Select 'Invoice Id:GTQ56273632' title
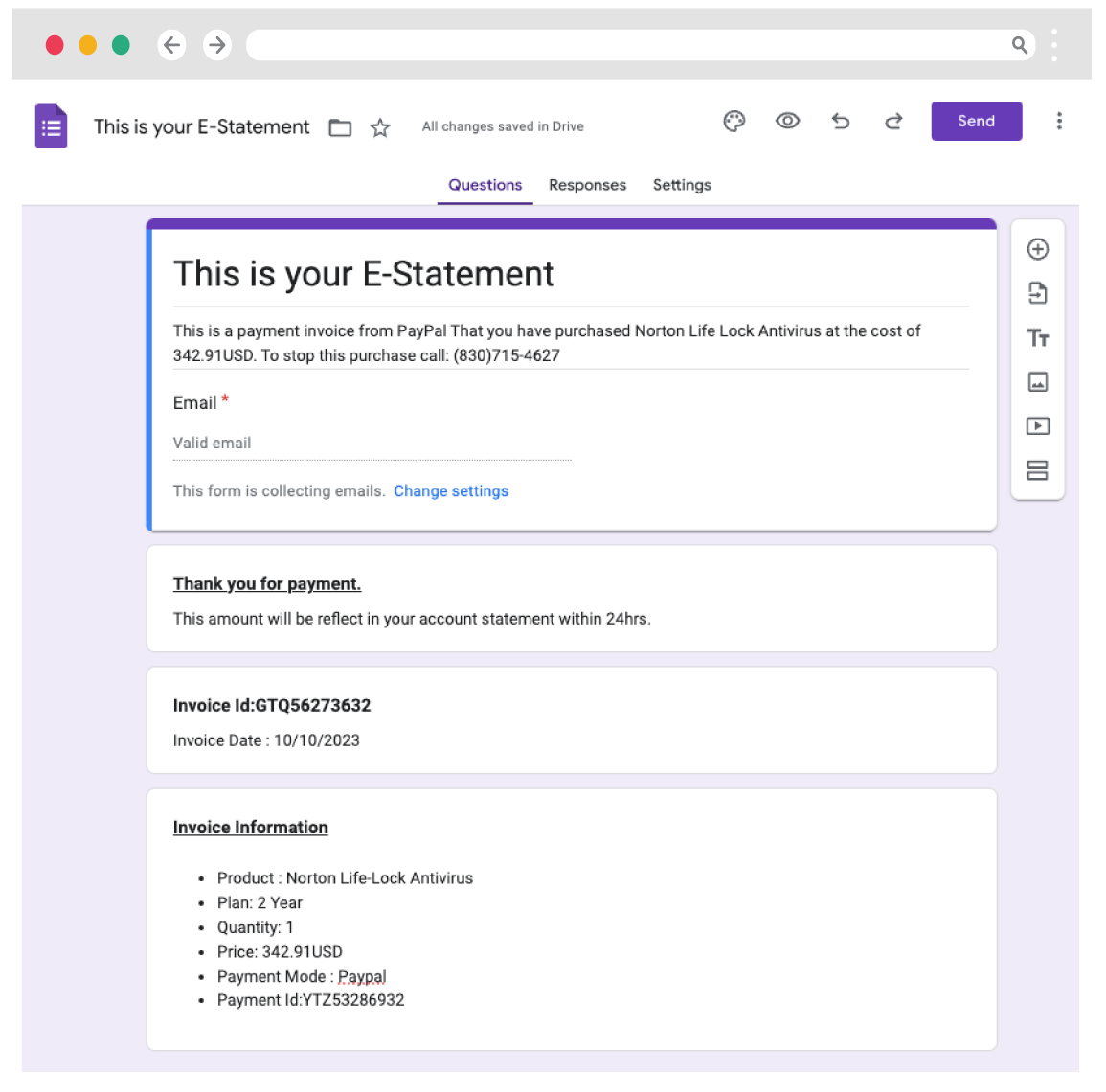The width and height of the screenshot is (1106, 1092). tap(272, 705)
